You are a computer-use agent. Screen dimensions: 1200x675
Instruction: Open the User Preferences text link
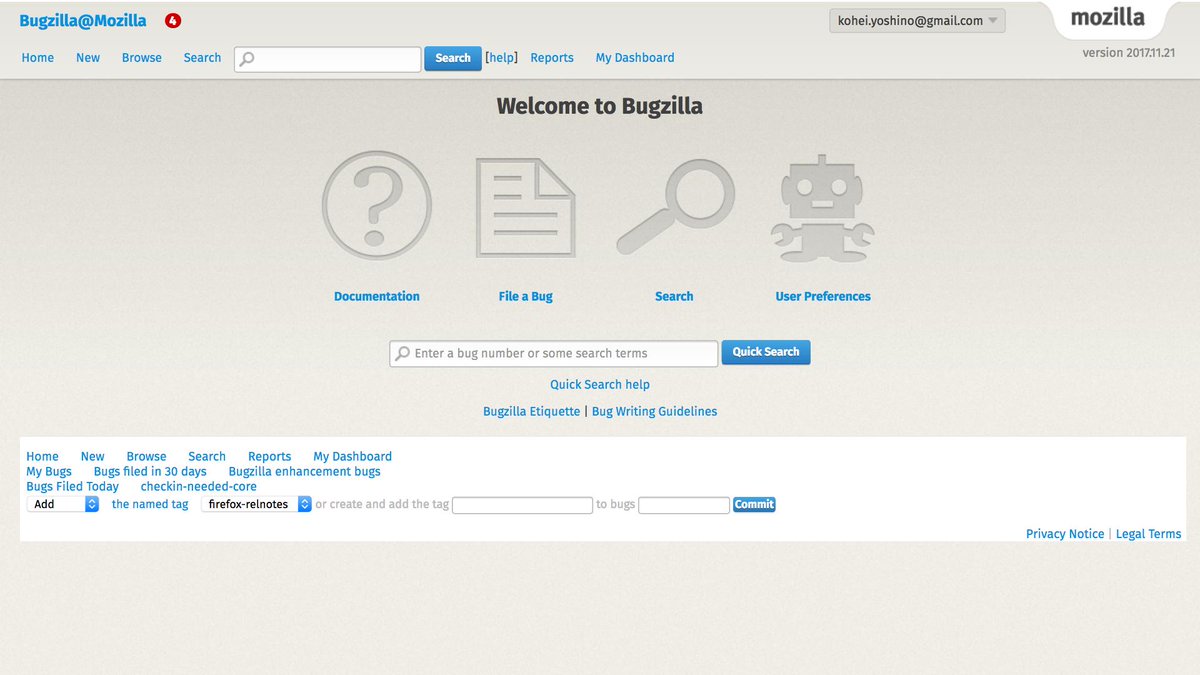coord(823,296)
